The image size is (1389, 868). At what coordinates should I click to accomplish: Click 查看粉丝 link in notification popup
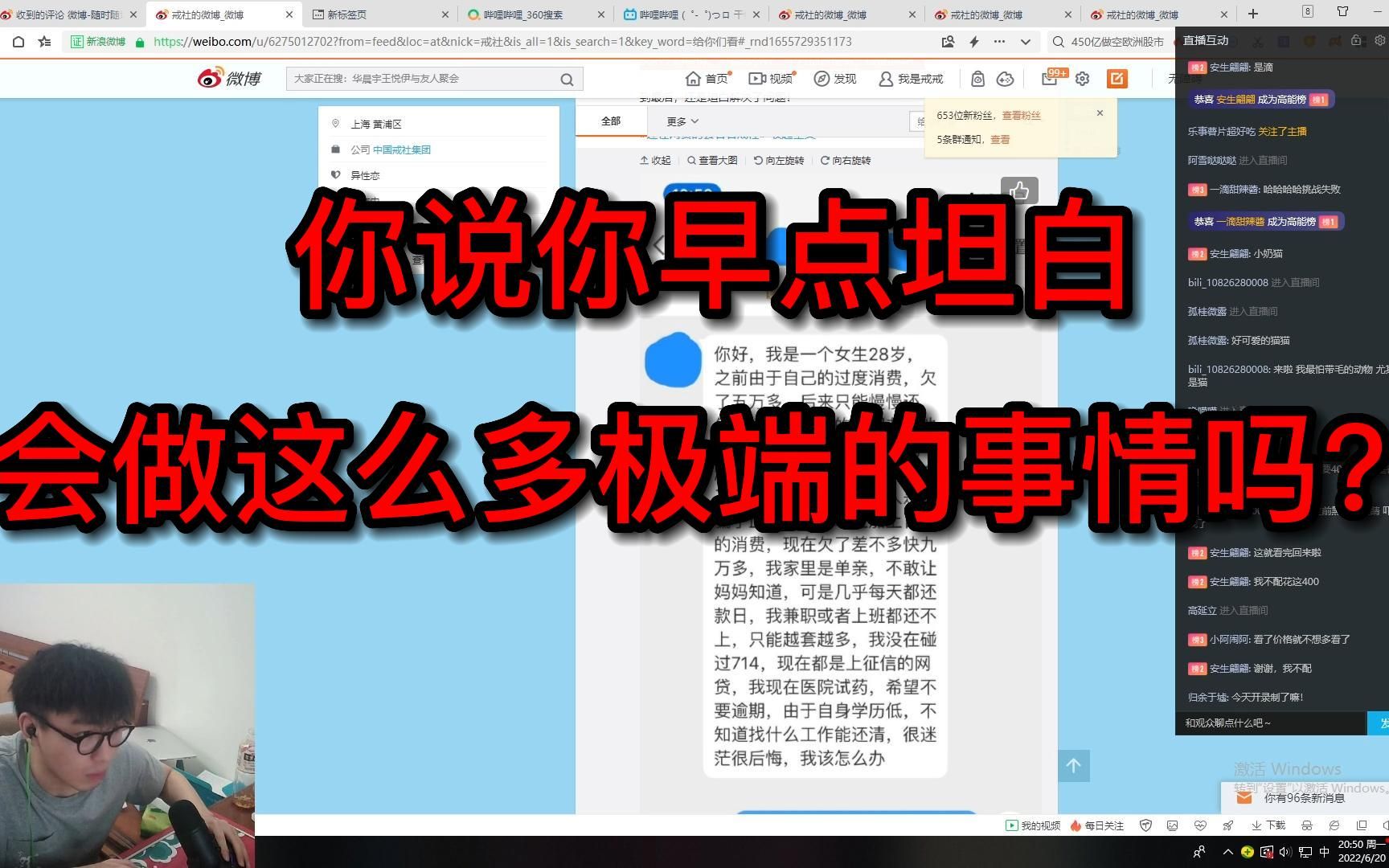[x=1021, y=116]
